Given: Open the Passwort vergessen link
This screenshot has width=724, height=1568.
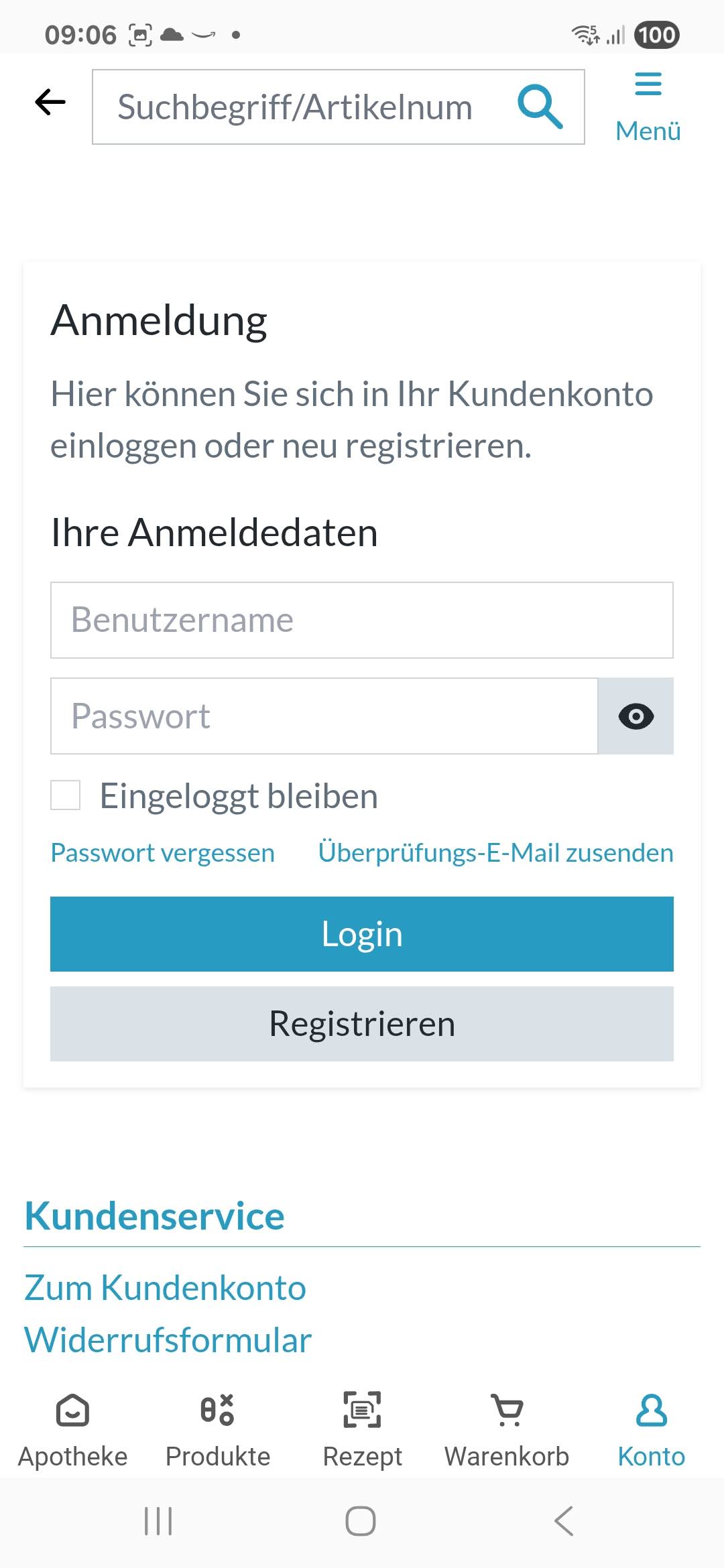Looking at the screenshot, I should coord(163,853).
